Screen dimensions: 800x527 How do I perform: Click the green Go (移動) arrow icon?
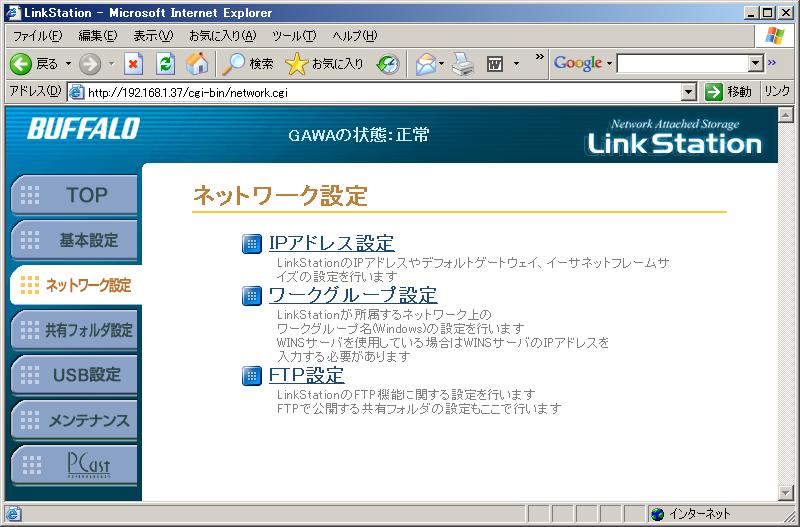tap(714, 92)
